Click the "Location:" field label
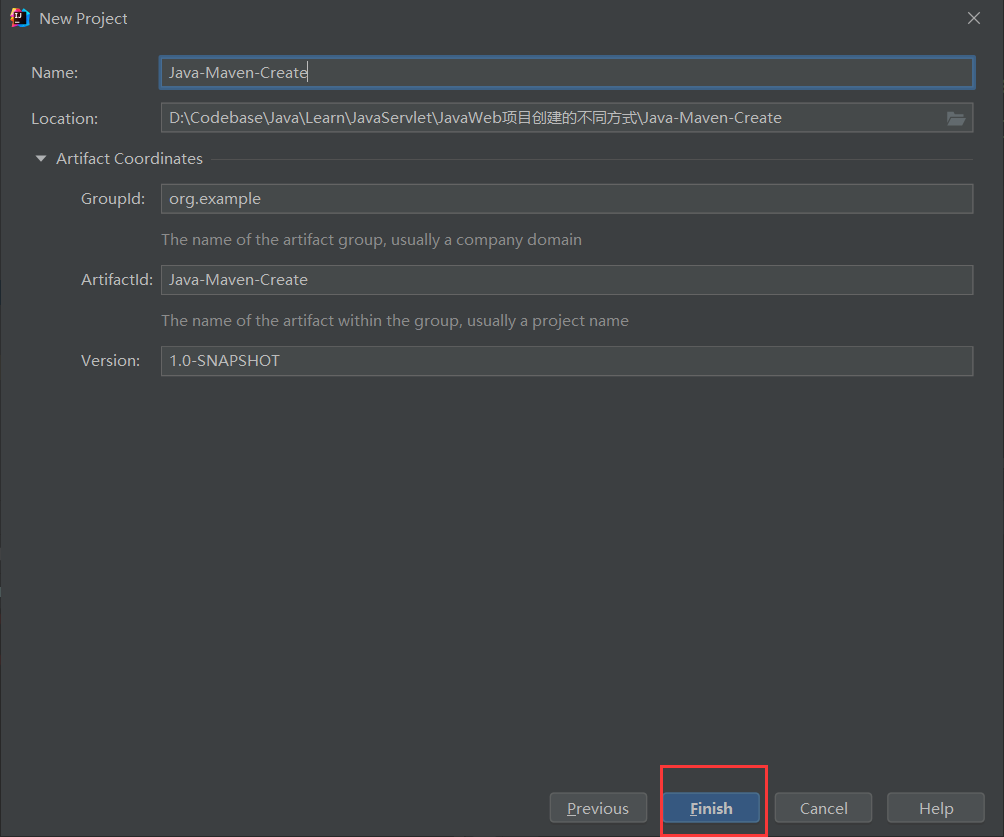The image size is (1004, 837). (x=64, y=118)
